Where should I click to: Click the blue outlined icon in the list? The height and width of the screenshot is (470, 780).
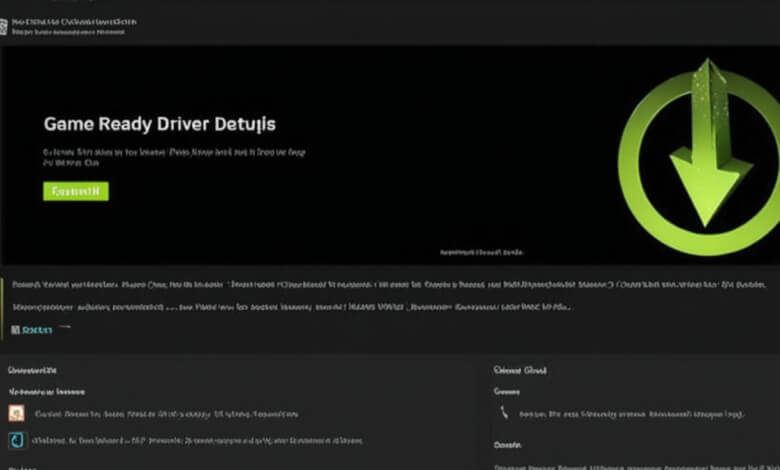tap(16, 440)
